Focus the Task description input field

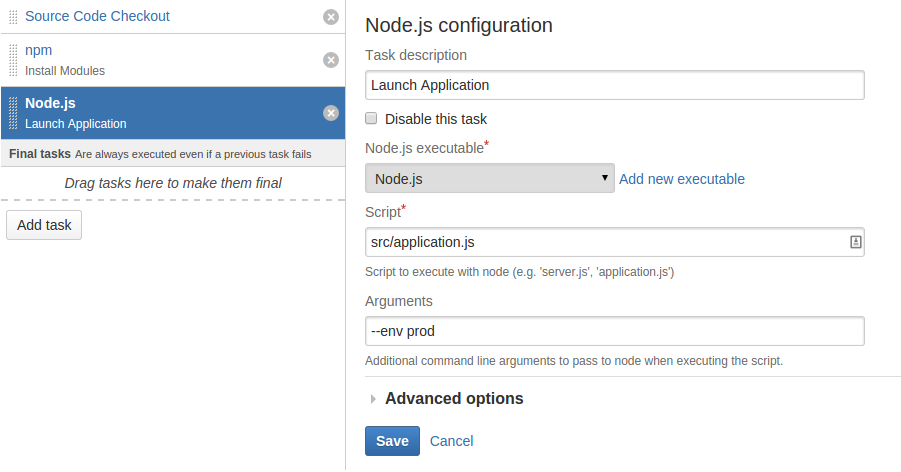(x=614, y=85)
